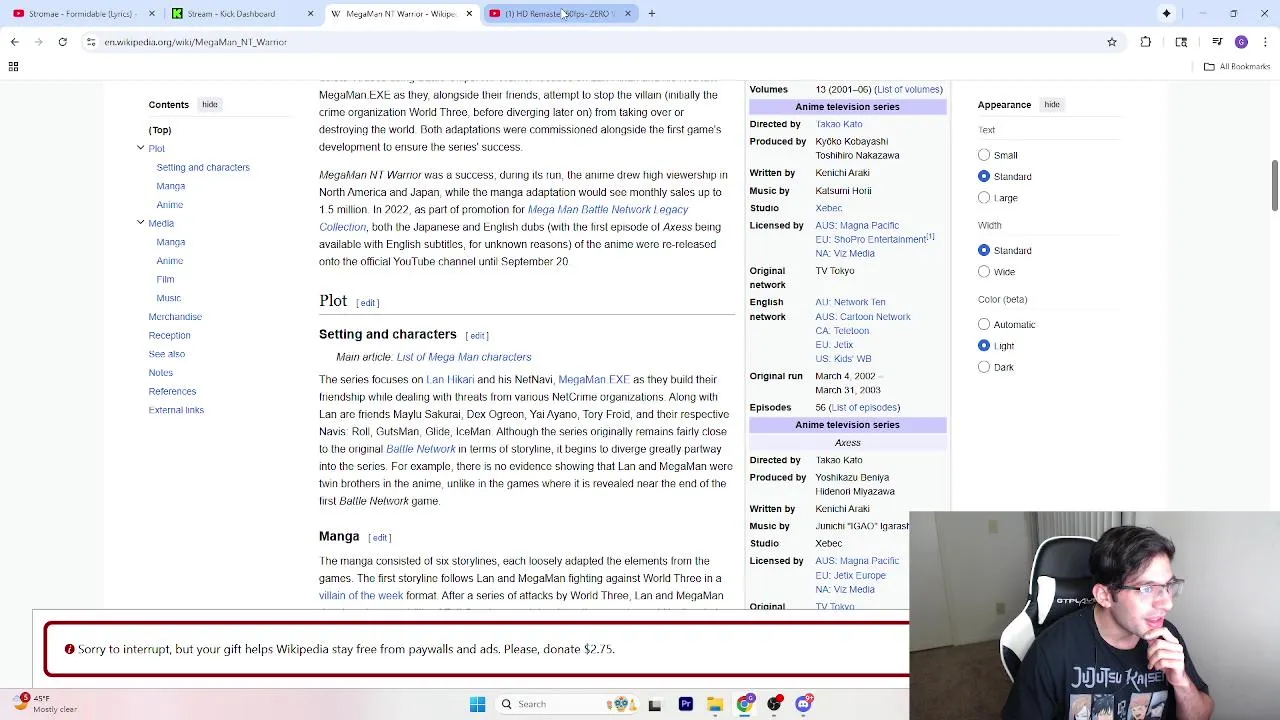
Task: Close the MegaMan NT Warrior Wikipedia tab
Action: pyautogui.click(x=469, y=14)
